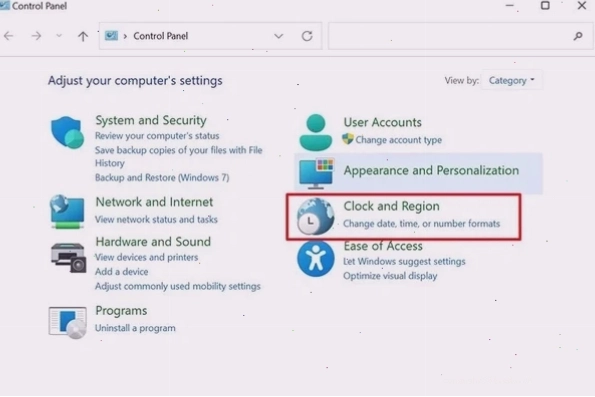This screenshot has height=397, width=595.
Task: Open Network and Internet heading
Action: pos(154,202)
